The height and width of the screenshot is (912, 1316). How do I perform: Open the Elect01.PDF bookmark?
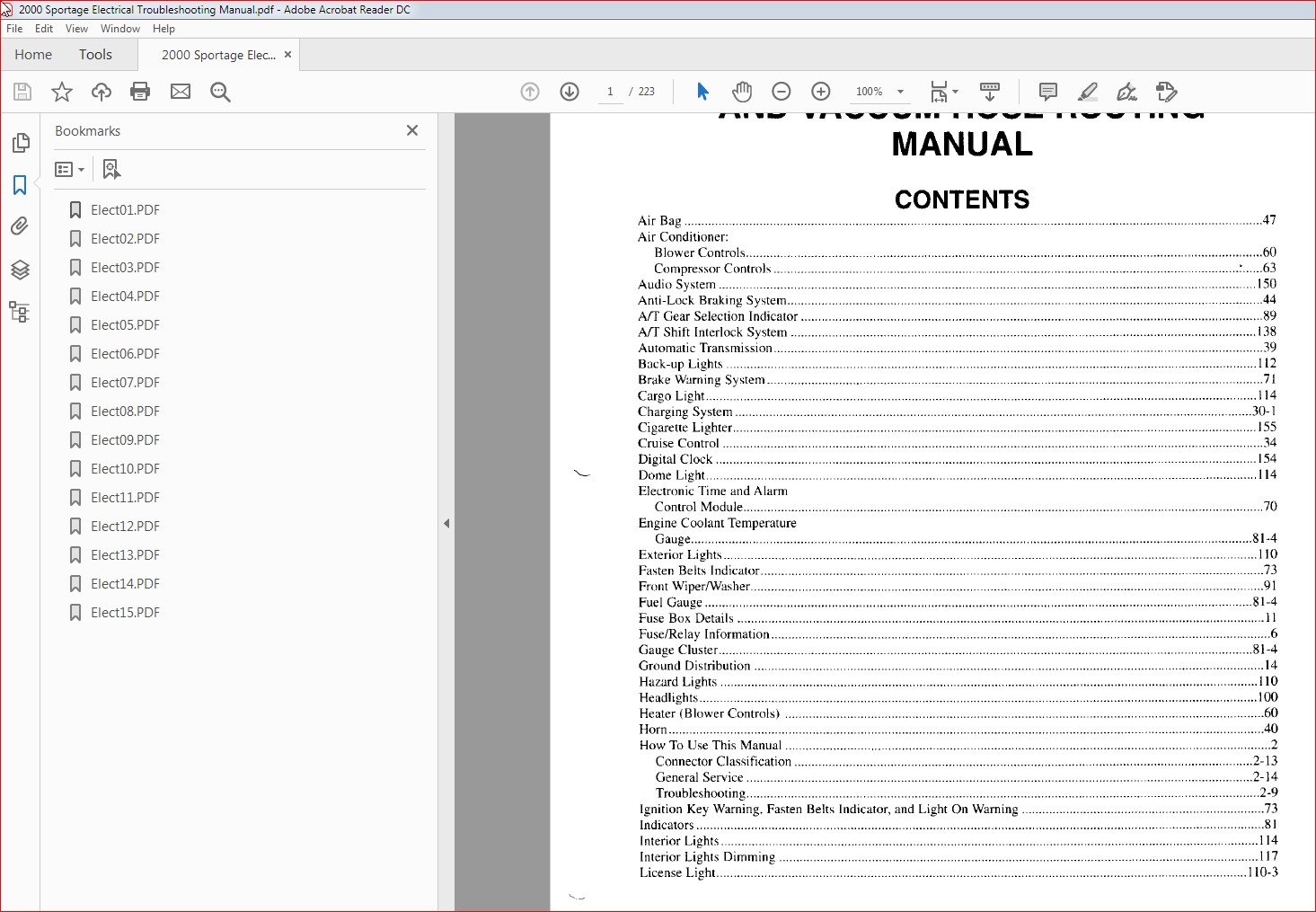coord(125,210)
